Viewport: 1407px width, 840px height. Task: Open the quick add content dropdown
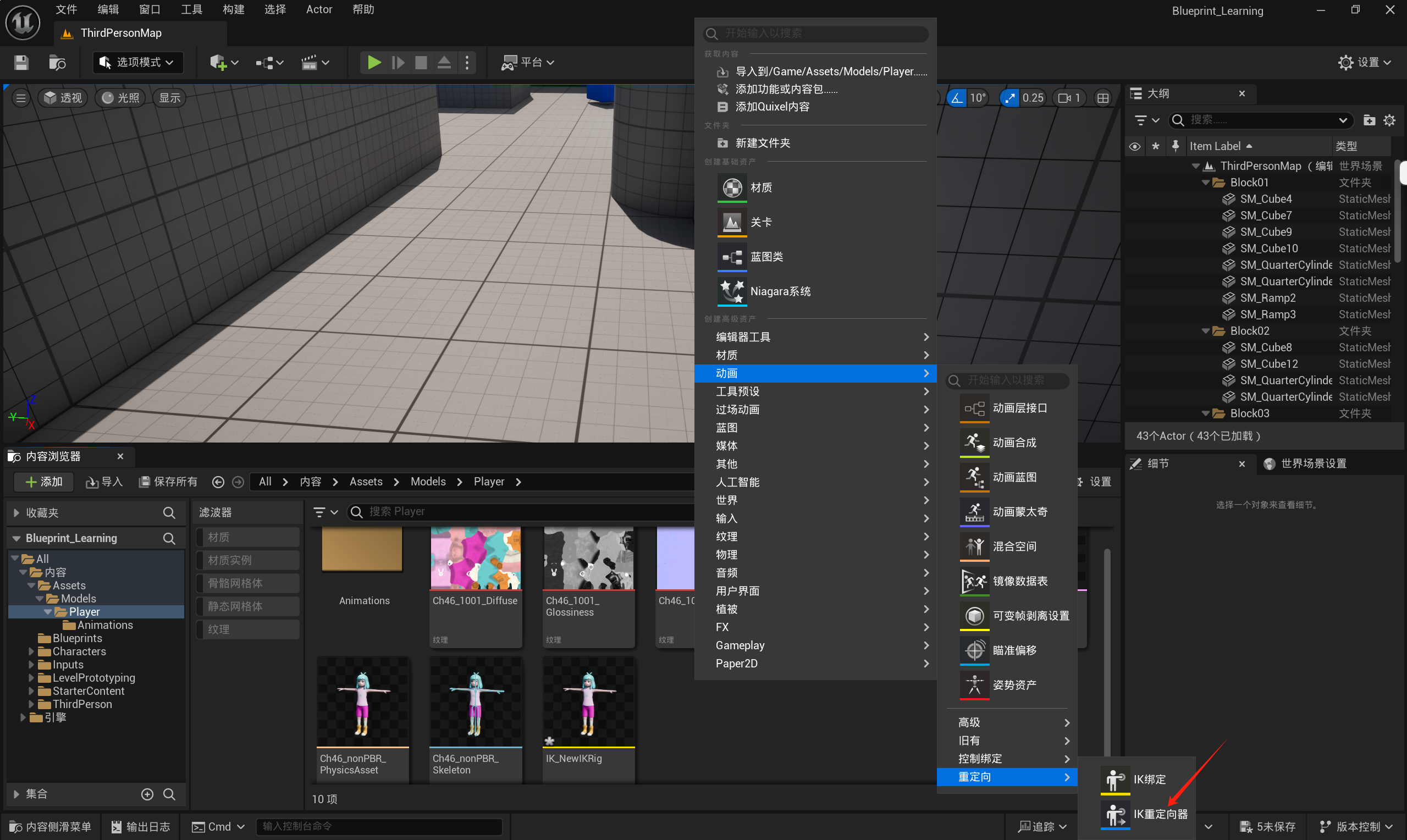click(224, 62)
